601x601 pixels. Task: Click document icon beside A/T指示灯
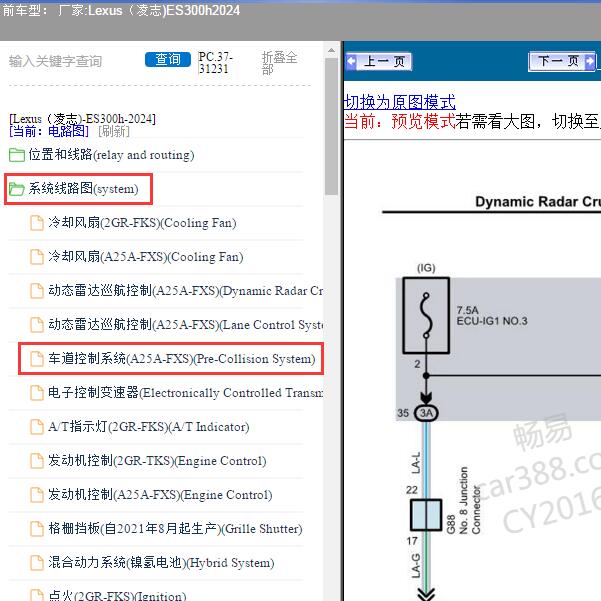point(37,427)
